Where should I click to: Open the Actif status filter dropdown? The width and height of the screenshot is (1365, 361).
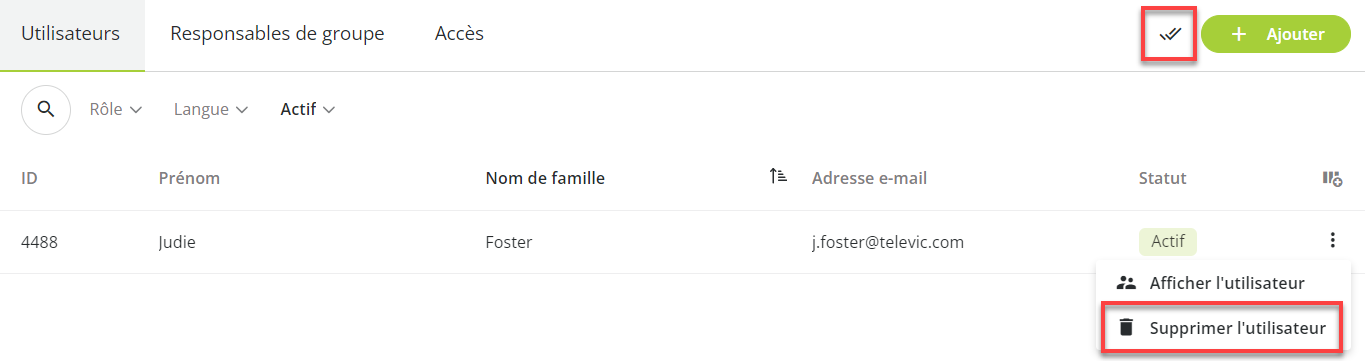[x=308, y=110]
